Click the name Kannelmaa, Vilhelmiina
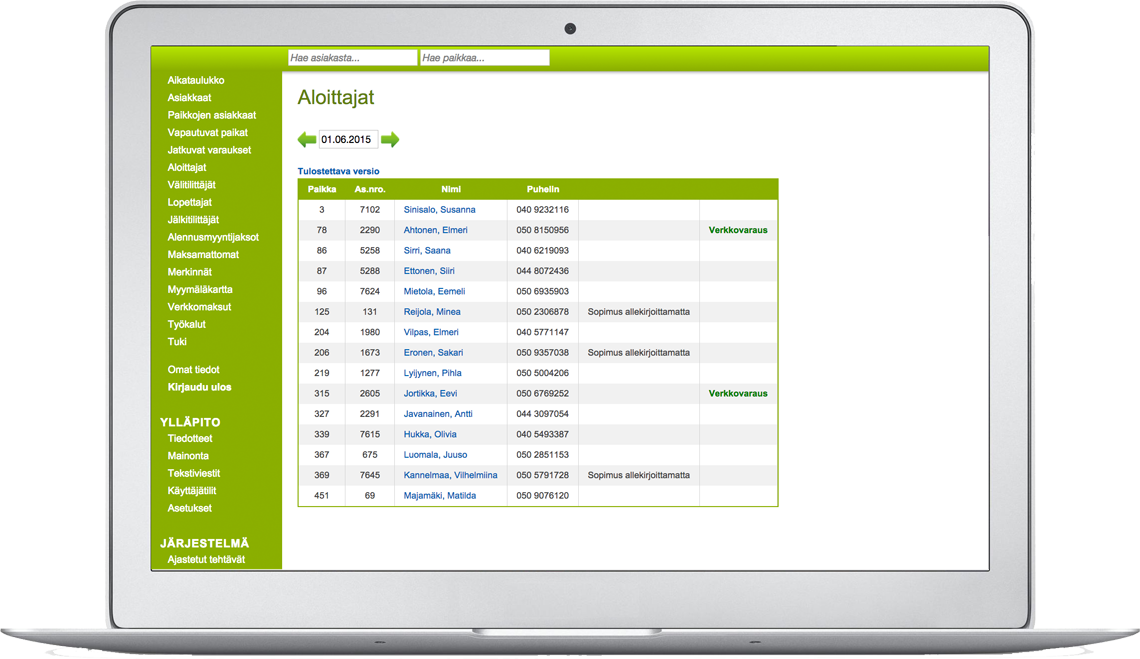 (x=450, y=475)
